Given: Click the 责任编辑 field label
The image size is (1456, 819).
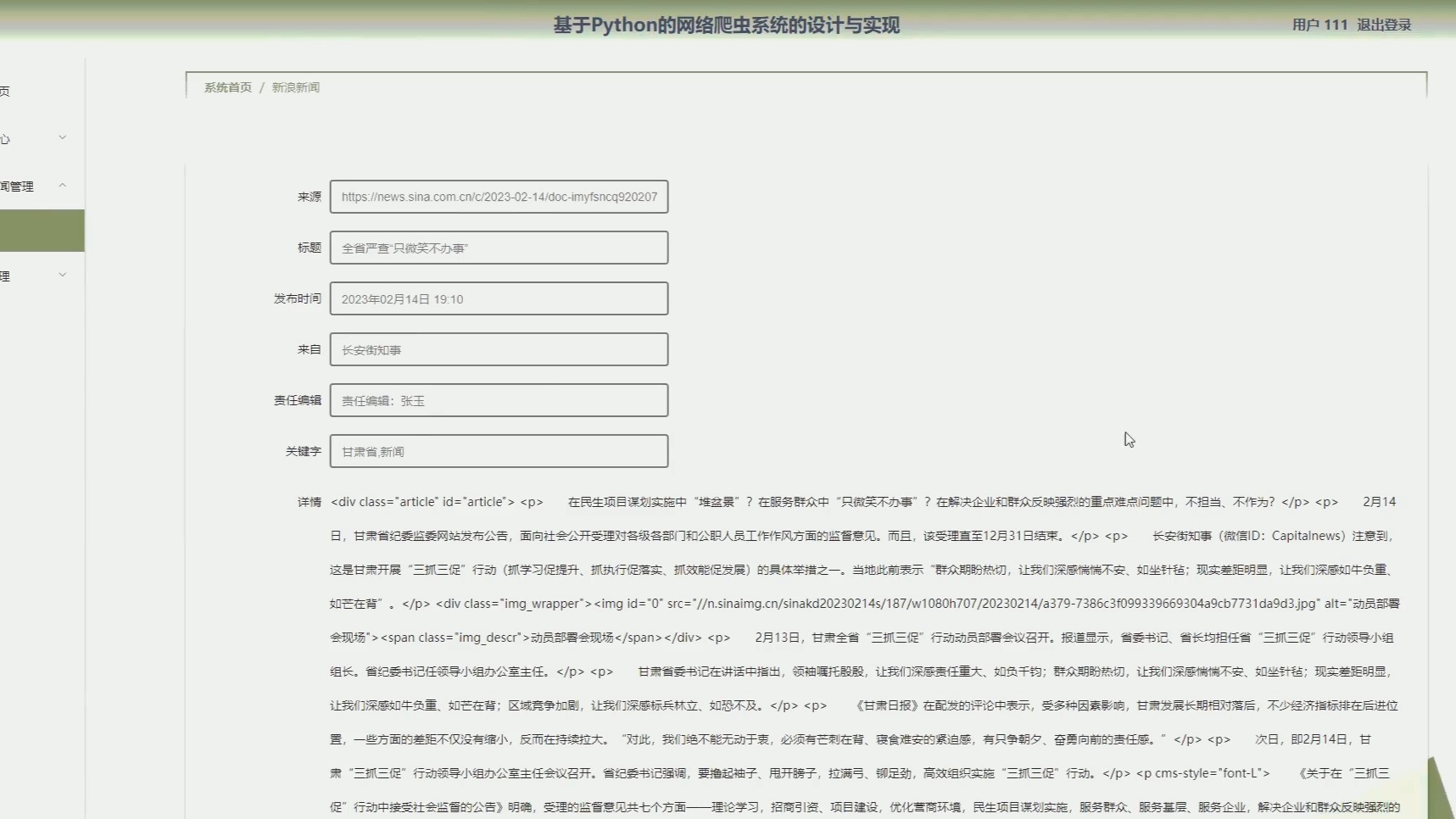Looking at the screenshot, I should [x=298, y=400].
